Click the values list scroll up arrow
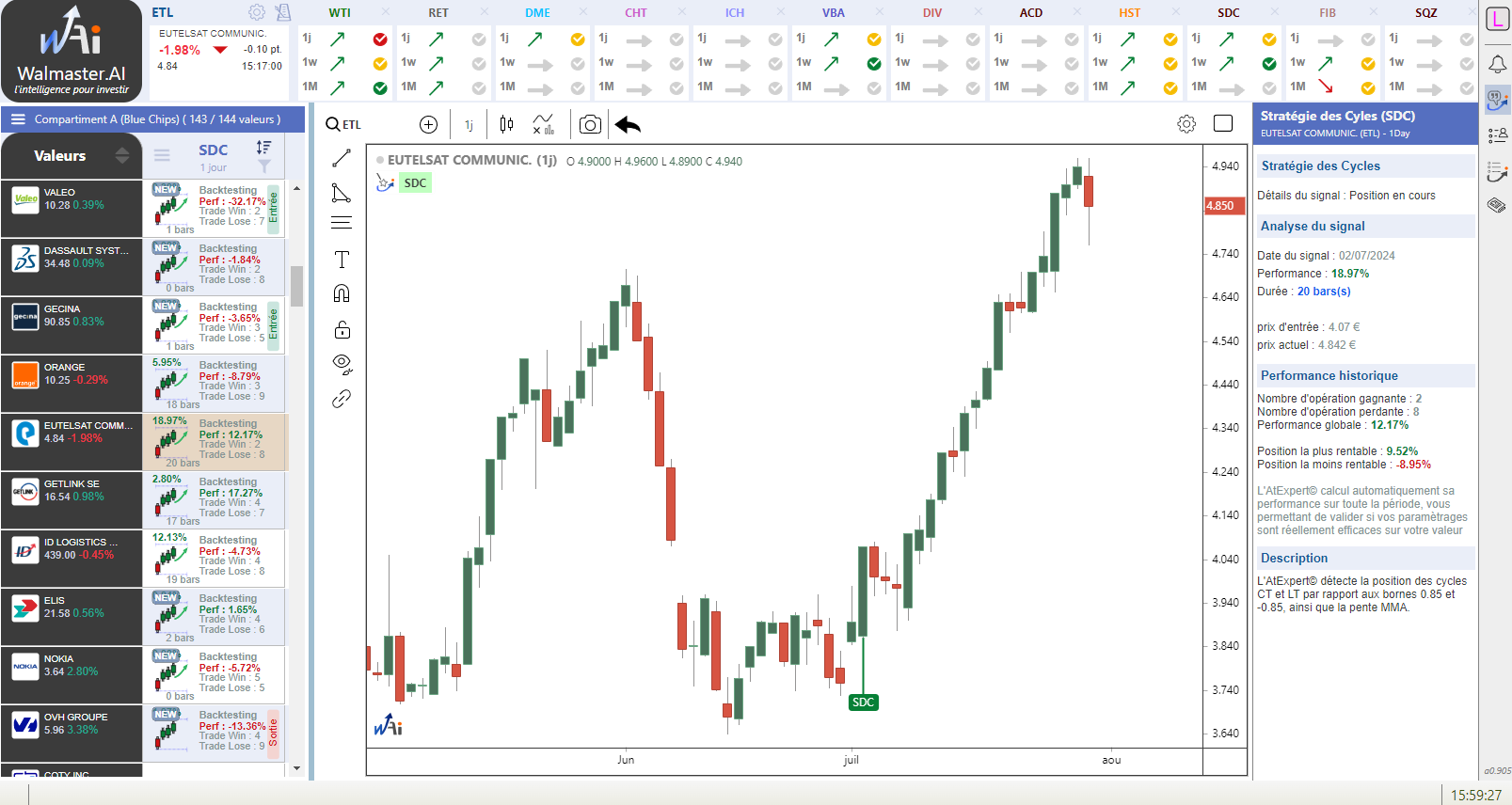Viewport: 1512px width, 805px height. point(297,189)
